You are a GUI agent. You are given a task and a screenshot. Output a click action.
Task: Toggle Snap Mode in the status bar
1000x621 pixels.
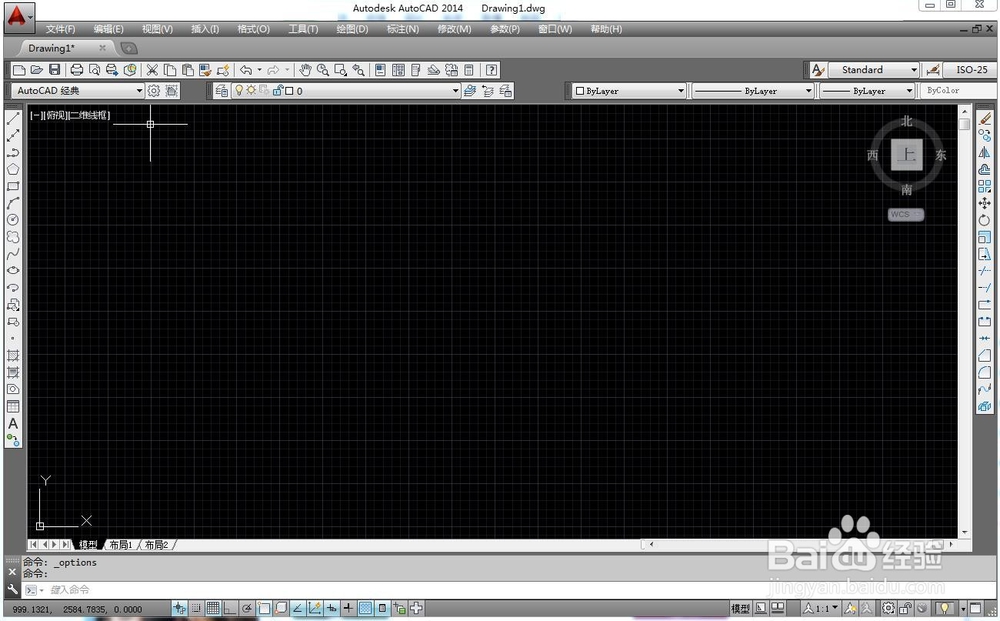[x=196, y=608]
